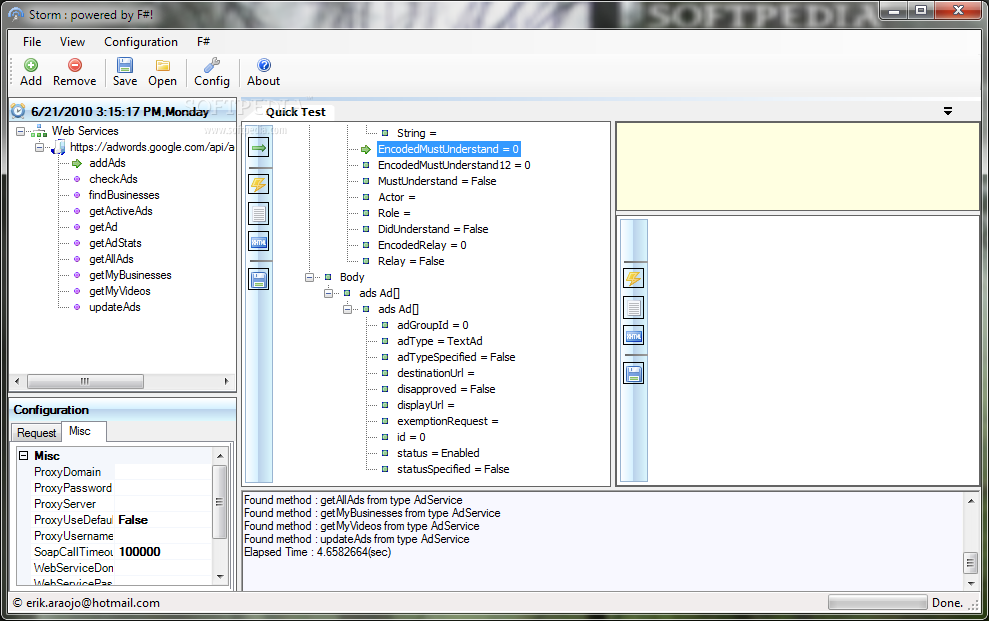Screen dimensions: 989x621
Task: Select the 'EncodedRelay = 0' row
Action: 422,245
